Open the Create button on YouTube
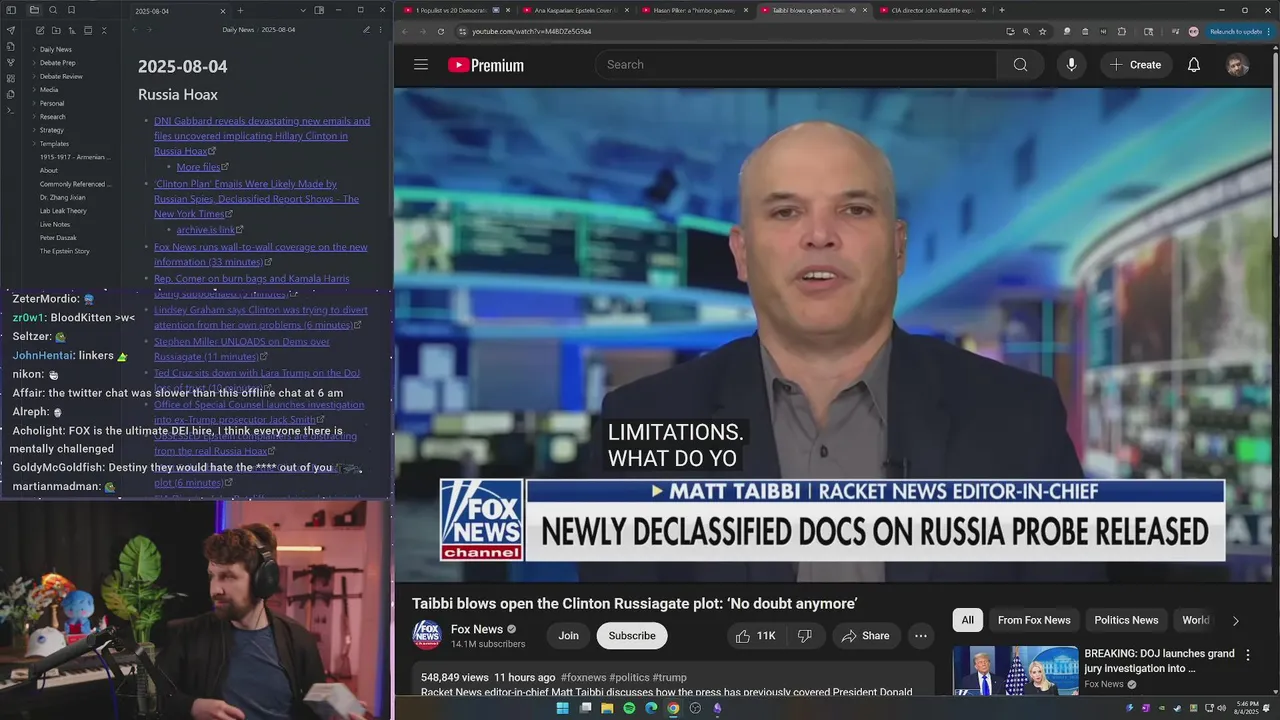The height and width of the screenshot is (720, 1280). 1136,65
